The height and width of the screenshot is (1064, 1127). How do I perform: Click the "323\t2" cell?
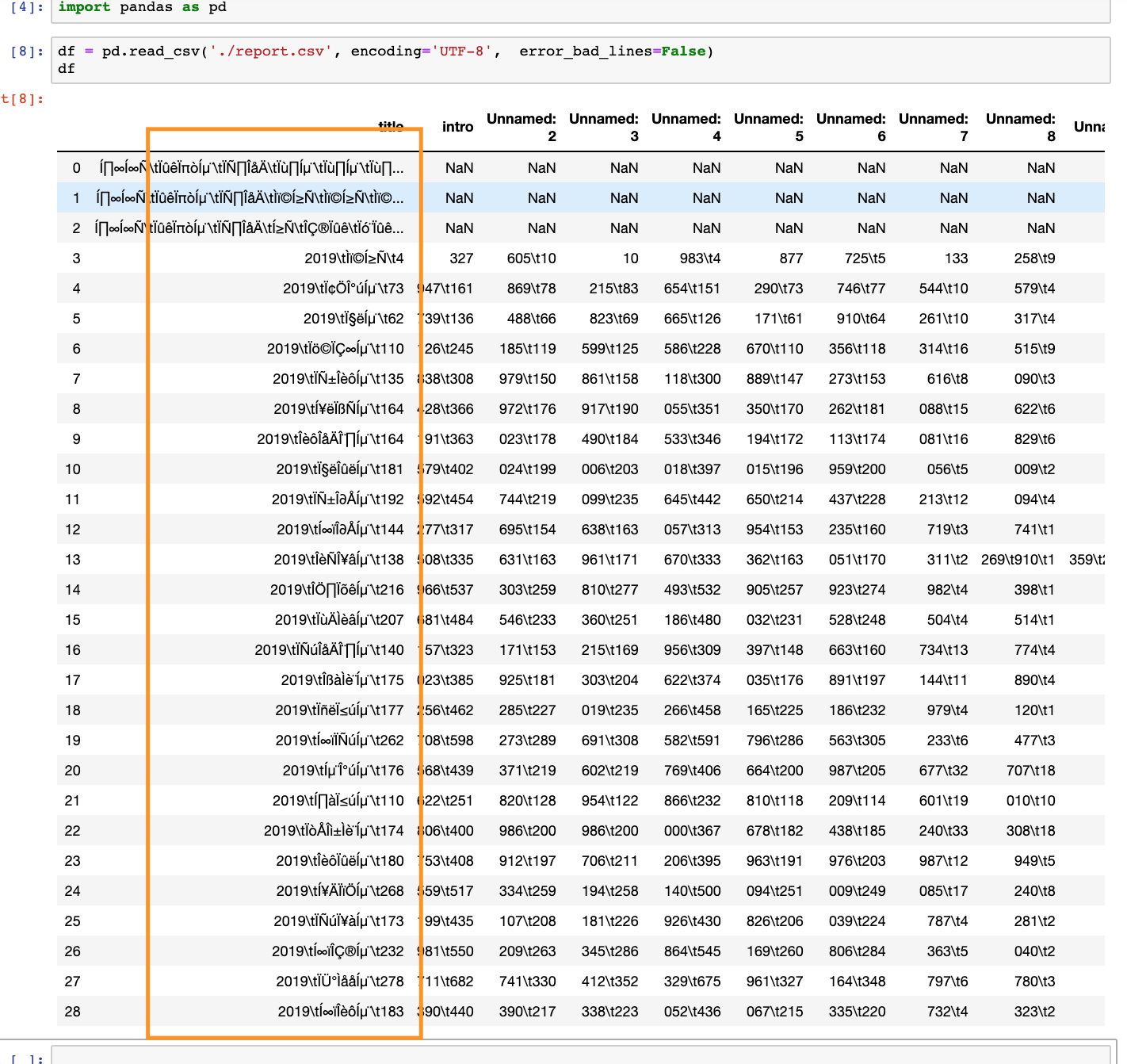[x=1035, y=1012]
